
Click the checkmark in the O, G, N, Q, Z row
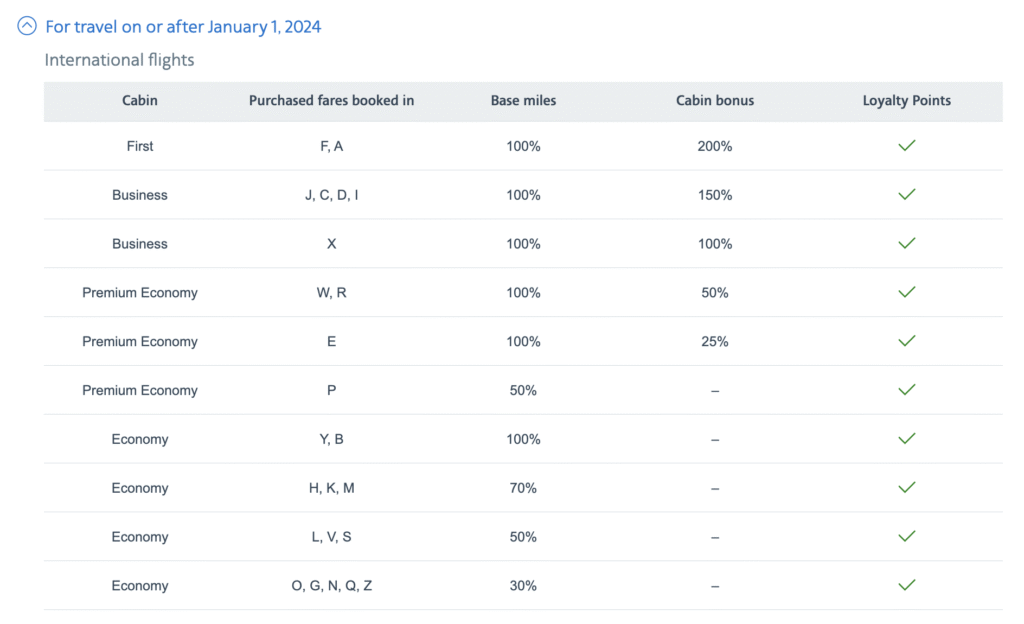[x=907, y=586]
